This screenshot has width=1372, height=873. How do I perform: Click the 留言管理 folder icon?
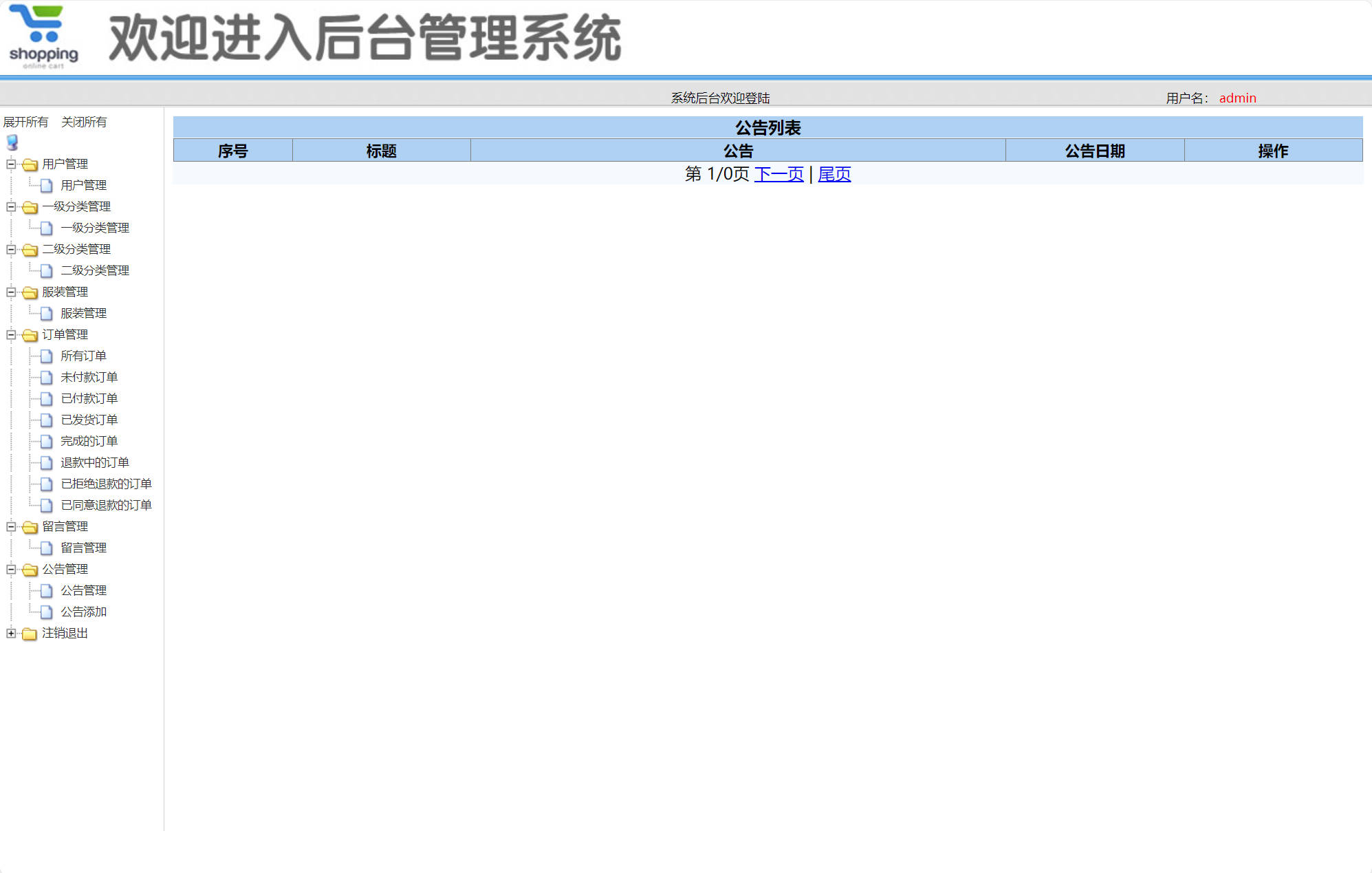pyautogui.click(x=29, y=527)
